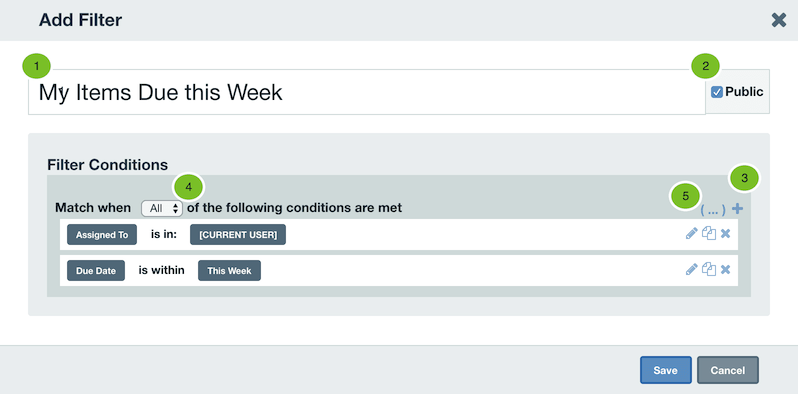
Task: Edit the Assigned To condition with pencil icon
Action: click(691, 234)
